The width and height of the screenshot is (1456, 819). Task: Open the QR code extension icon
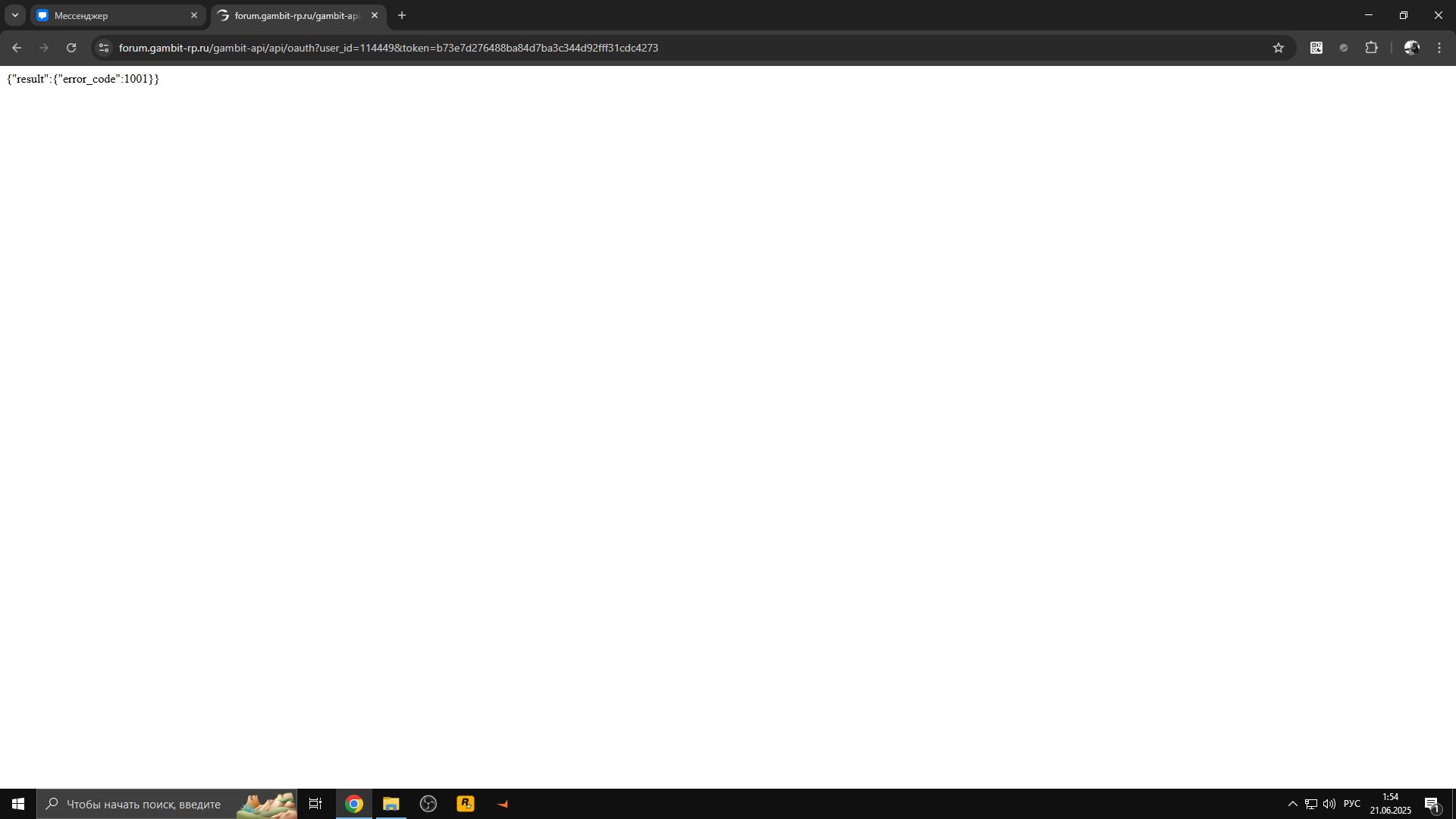tap(1316, 48)
